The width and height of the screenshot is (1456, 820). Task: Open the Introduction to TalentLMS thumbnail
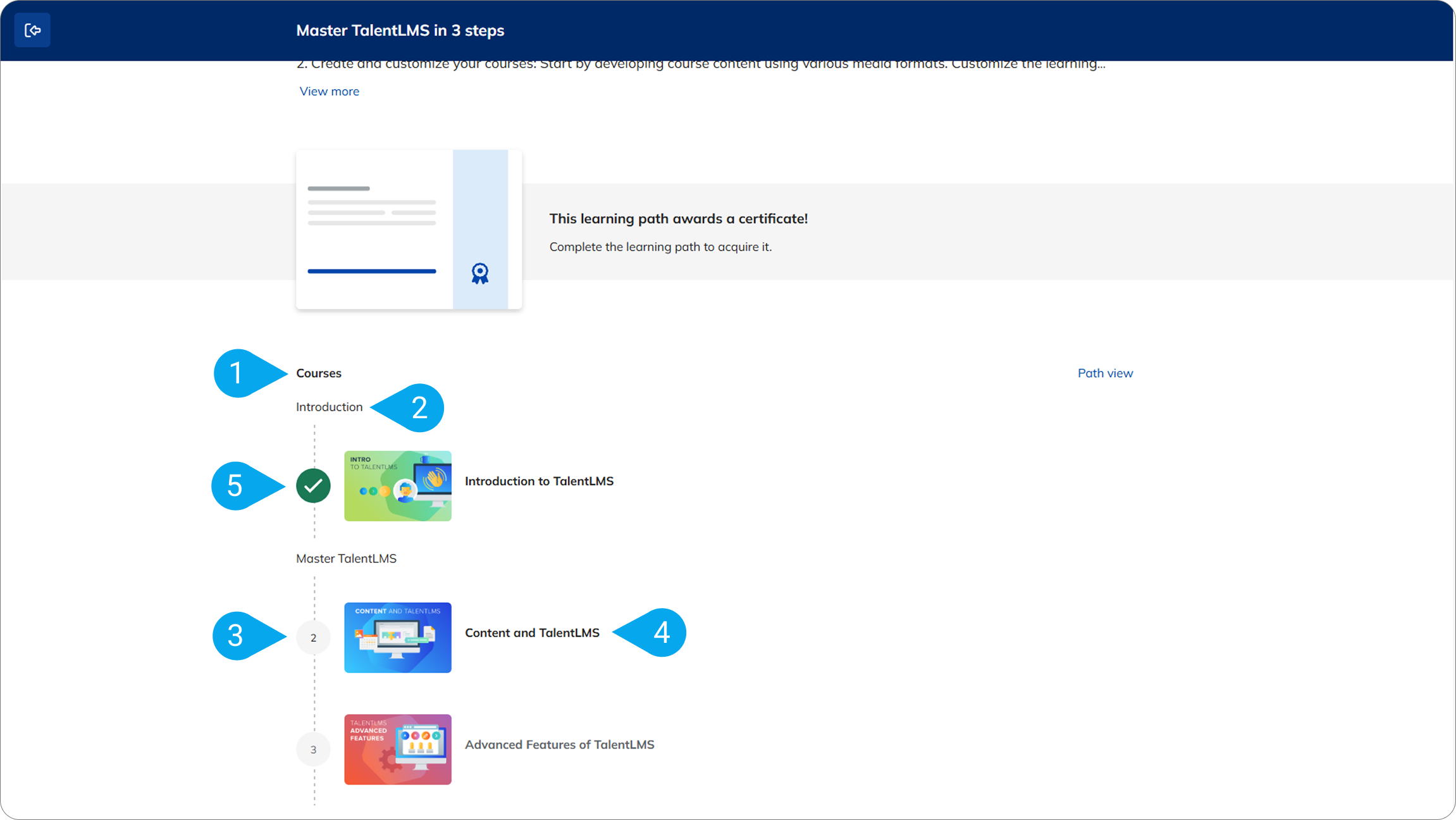tap(397, 486)
